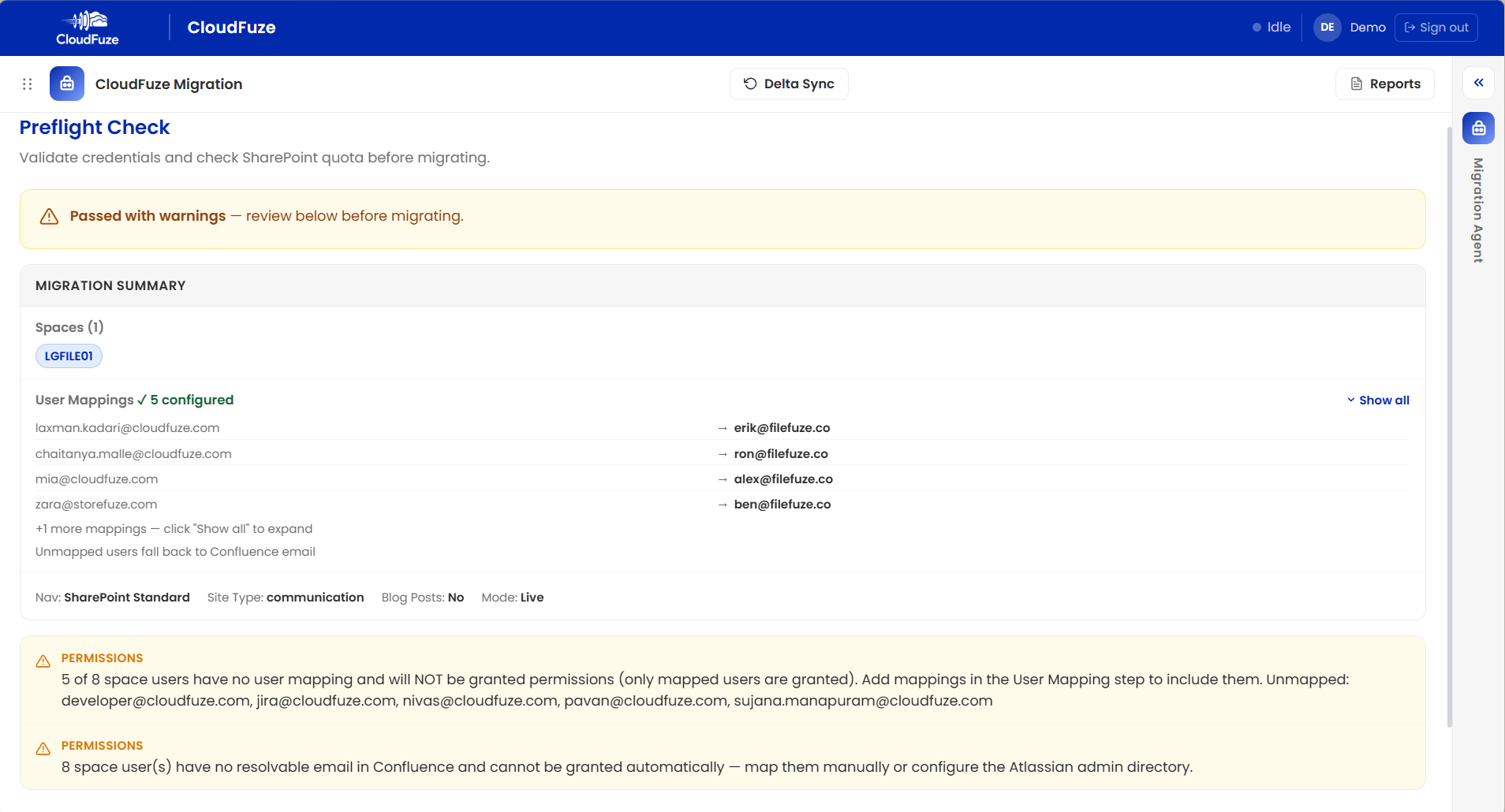The image size is (1505, 812).
Task: Click the second PERMISSIONS warning icon
Action: [43, 748]
